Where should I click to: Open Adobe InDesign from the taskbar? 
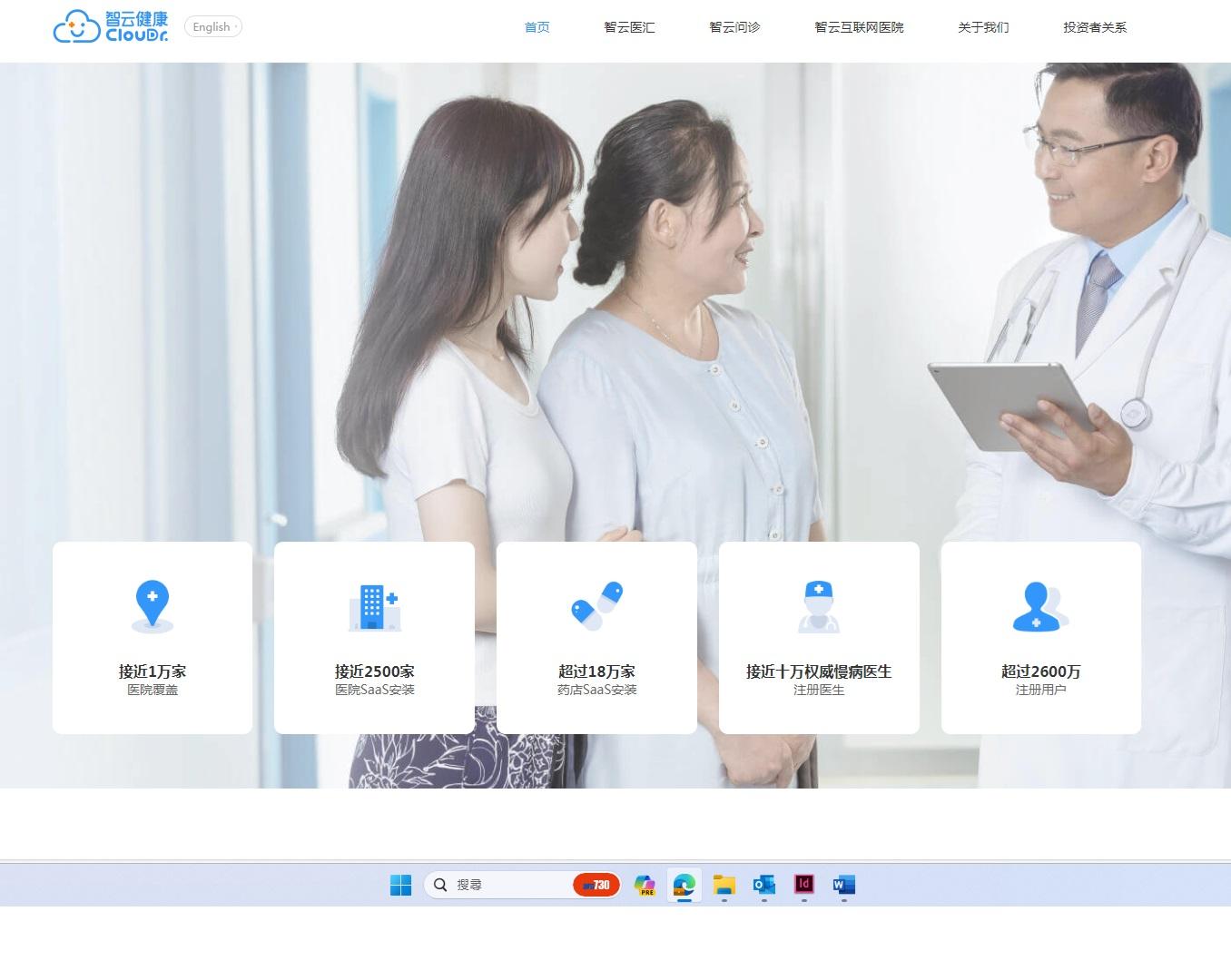point(803,885)
